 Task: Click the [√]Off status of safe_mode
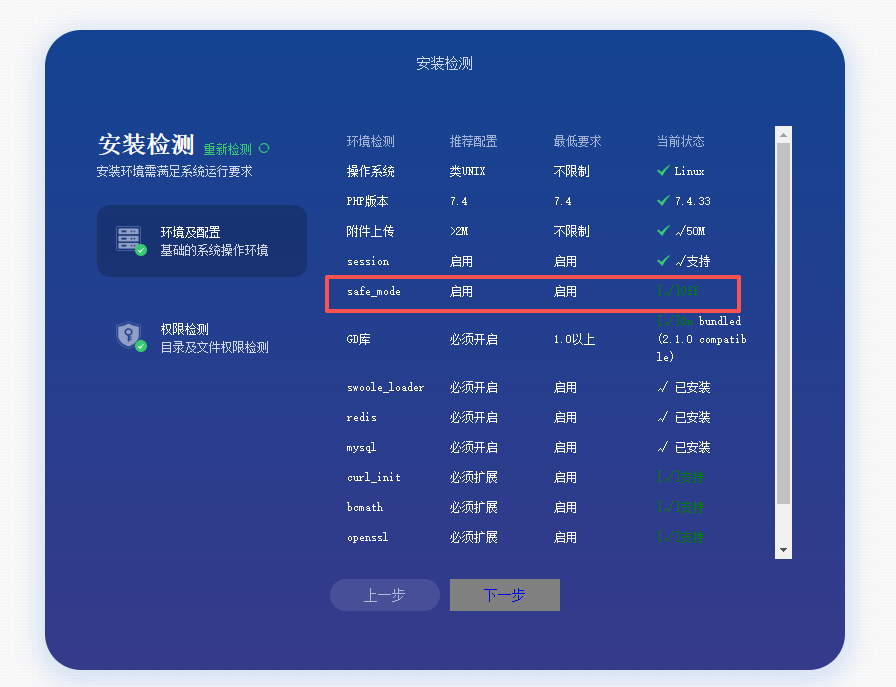pos(678,291)
